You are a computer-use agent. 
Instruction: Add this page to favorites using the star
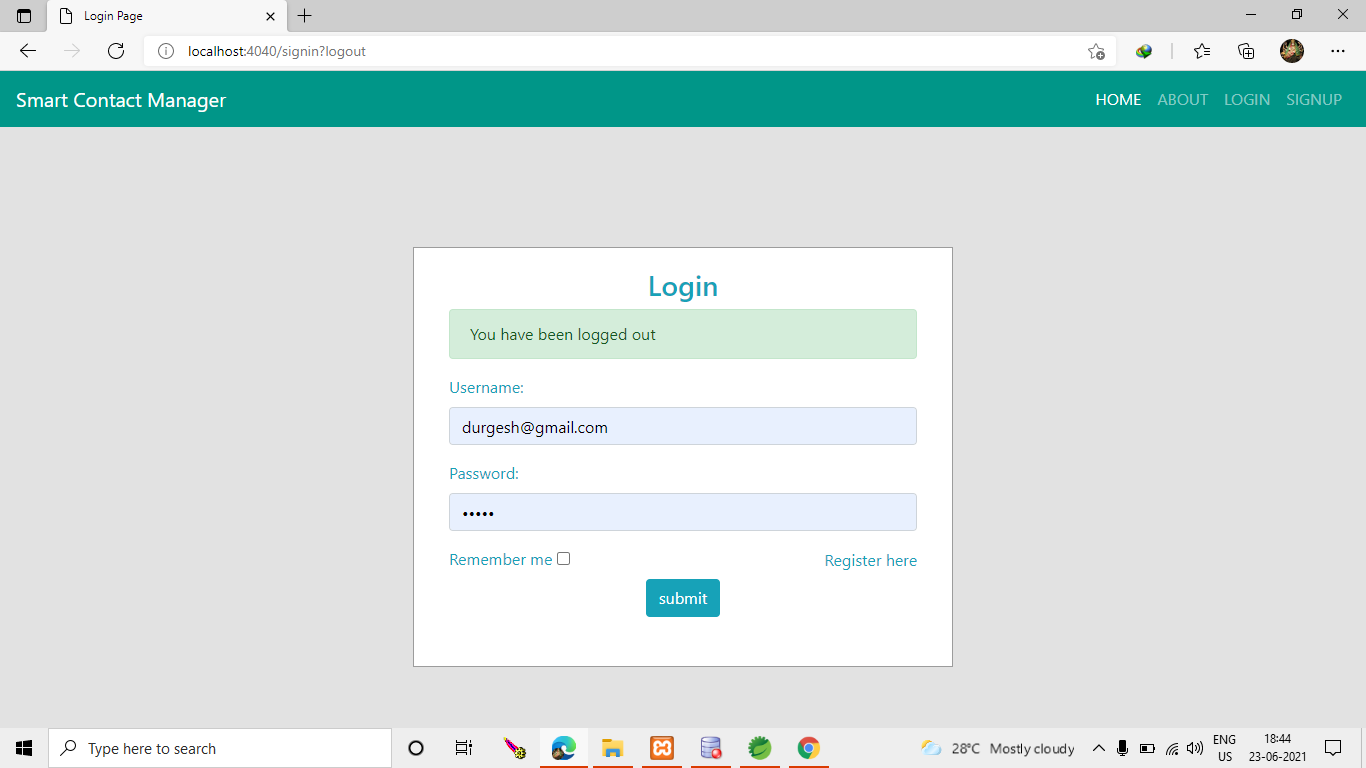tap(1096, 51)
